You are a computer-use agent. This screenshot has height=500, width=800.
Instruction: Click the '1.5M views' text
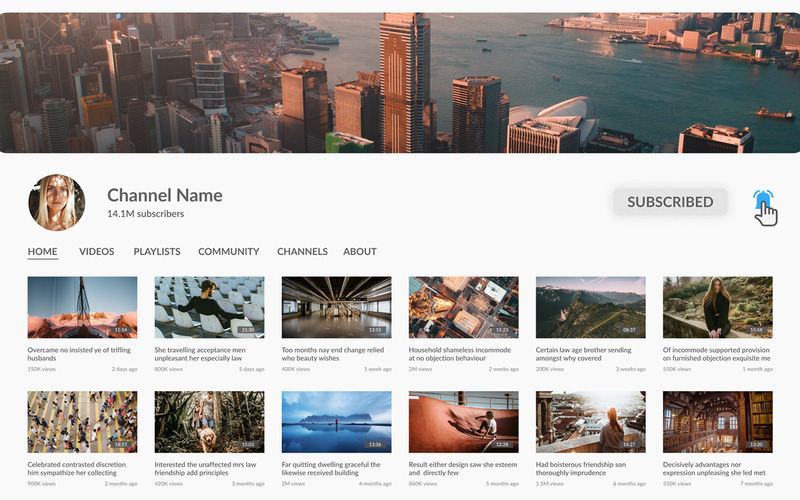click(550, 484)
